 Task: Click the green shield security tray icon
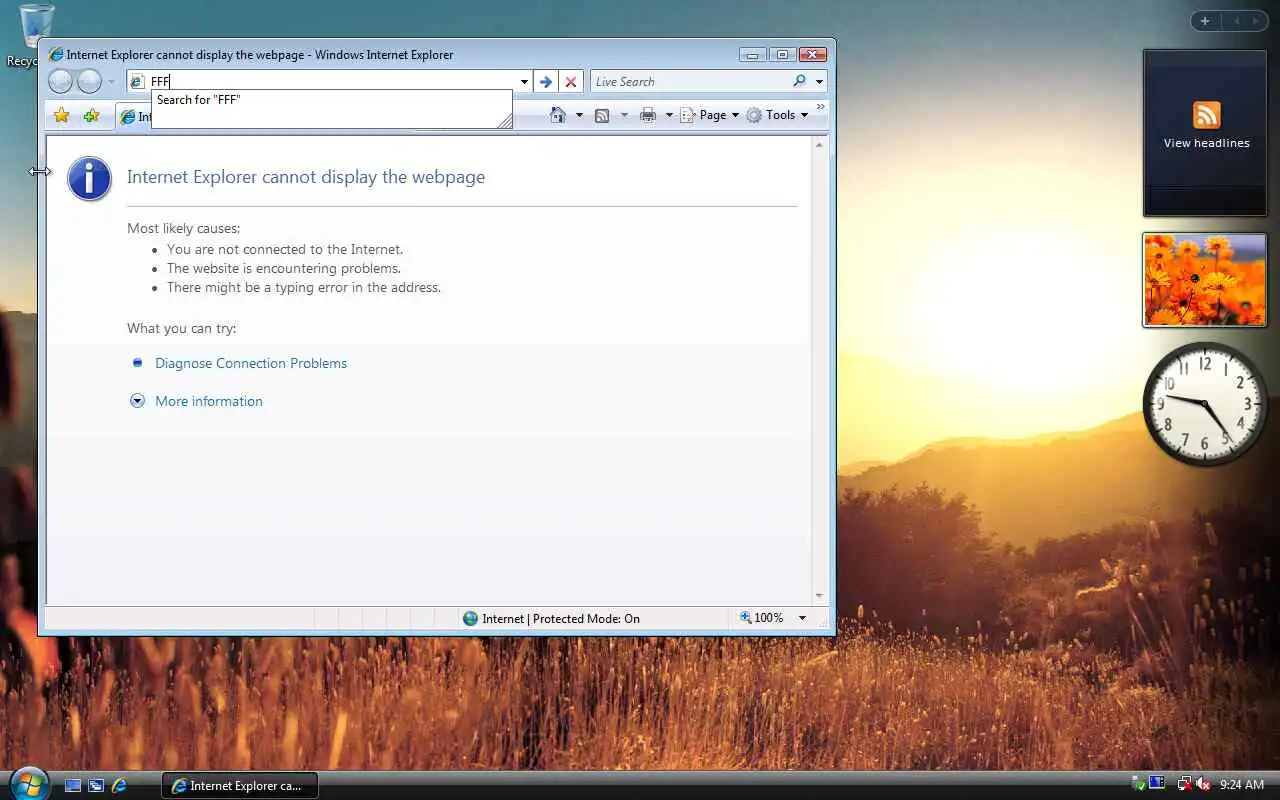click(1138, 785)
